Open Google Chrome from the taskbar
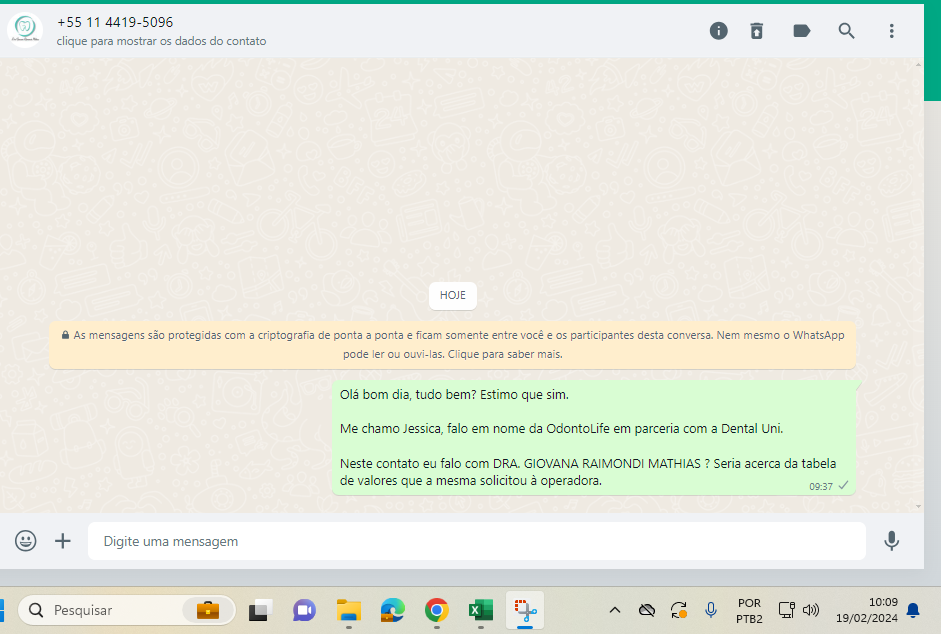 point(437,611)
